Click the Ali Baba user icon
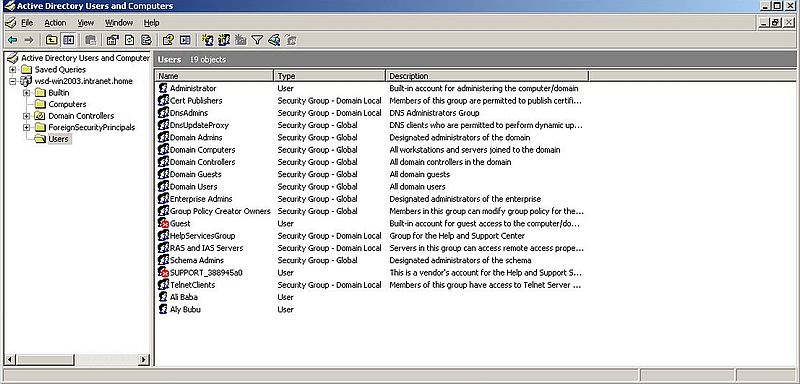Viewport: 800px width, 384px height. pos(163,297)
